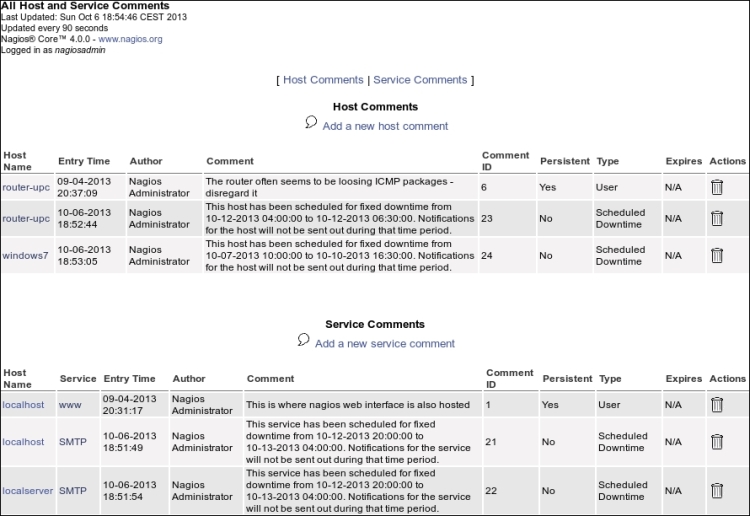Open router-upc host with comment ID 6
This screenshot has width=750, height=516.
coord(26,187)
